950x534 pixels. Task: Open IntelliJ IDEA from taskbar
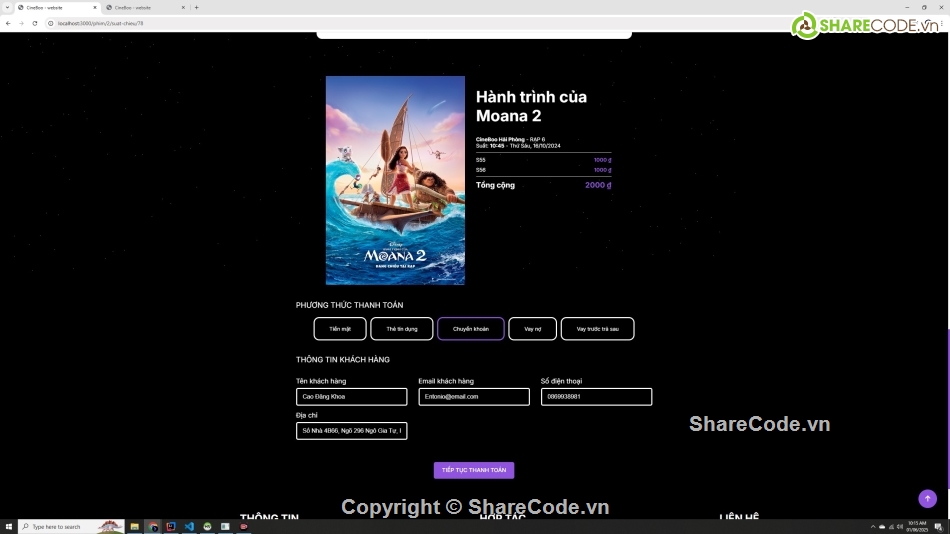pos(171,527)
